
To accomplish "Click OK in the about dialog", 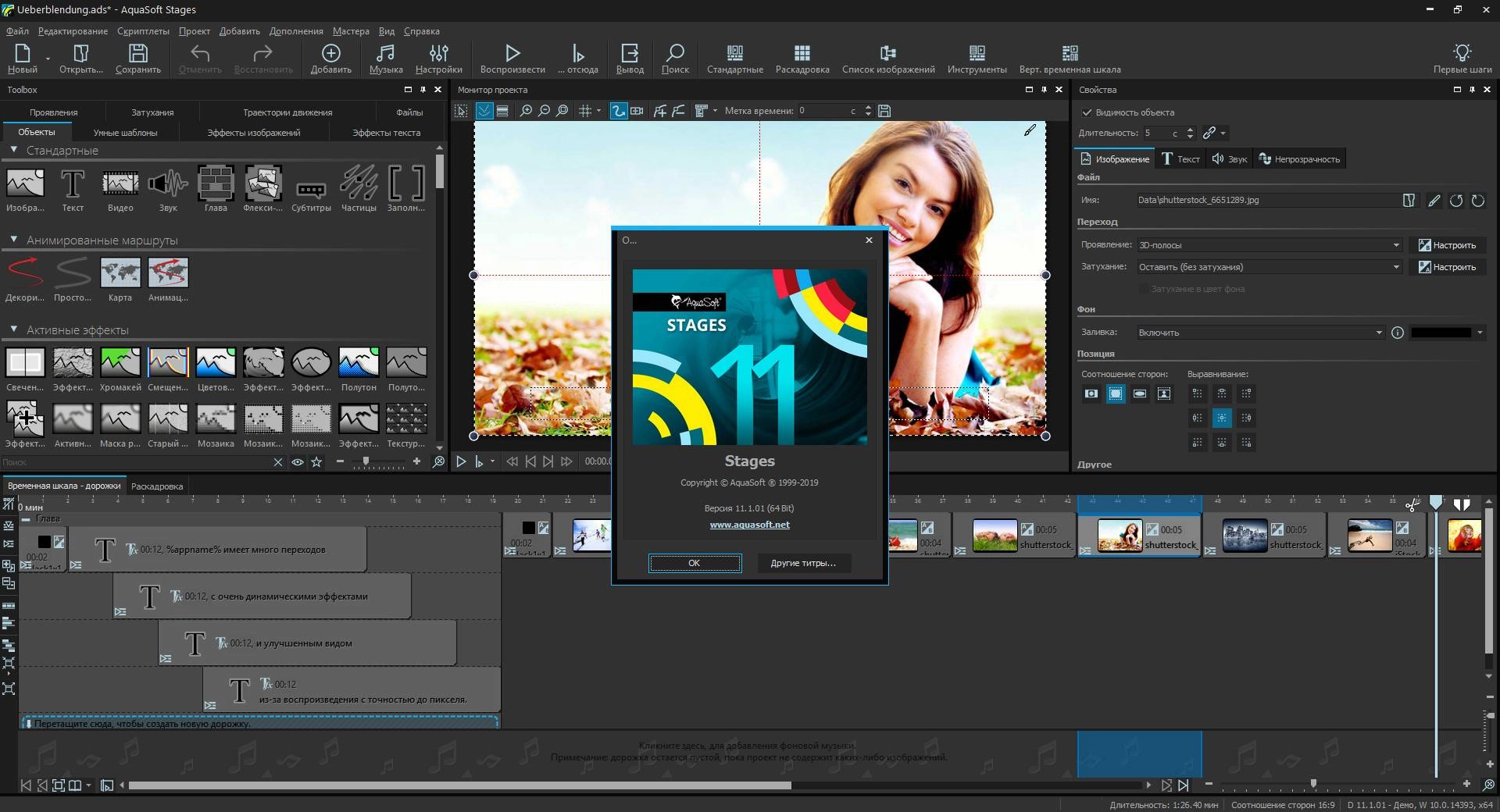I will pyautogui.click(x=695, y=563).
